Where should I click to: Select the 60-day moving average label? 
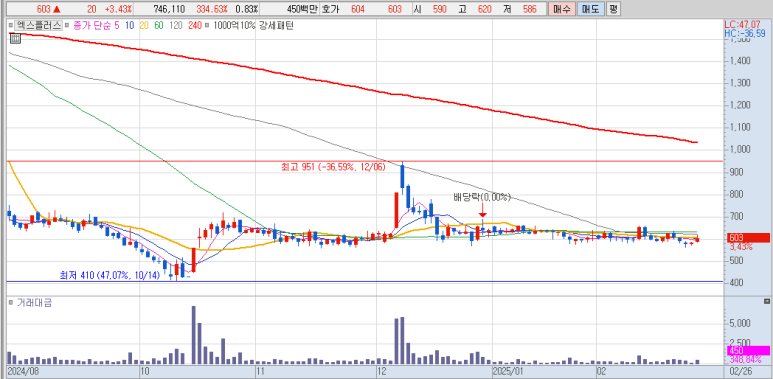point(159,26)
